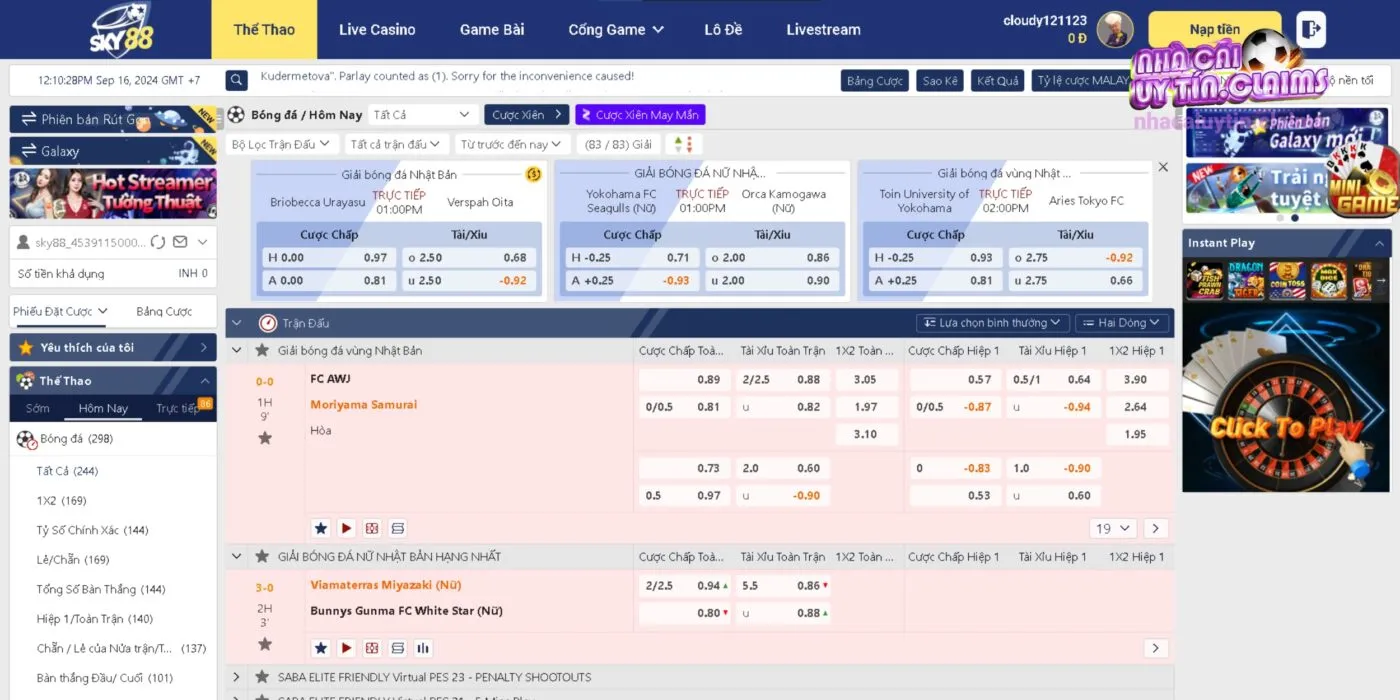Open user avatar next to cloudy121123
Viewport: 1400px width, 700px height.
(1114, 29)
